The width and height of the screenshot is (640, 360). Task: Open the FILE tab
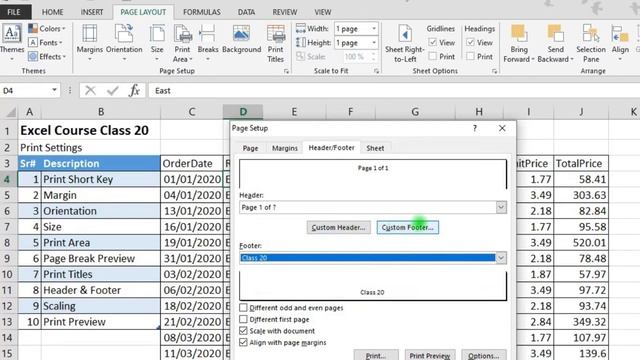[x=14, y=12]
